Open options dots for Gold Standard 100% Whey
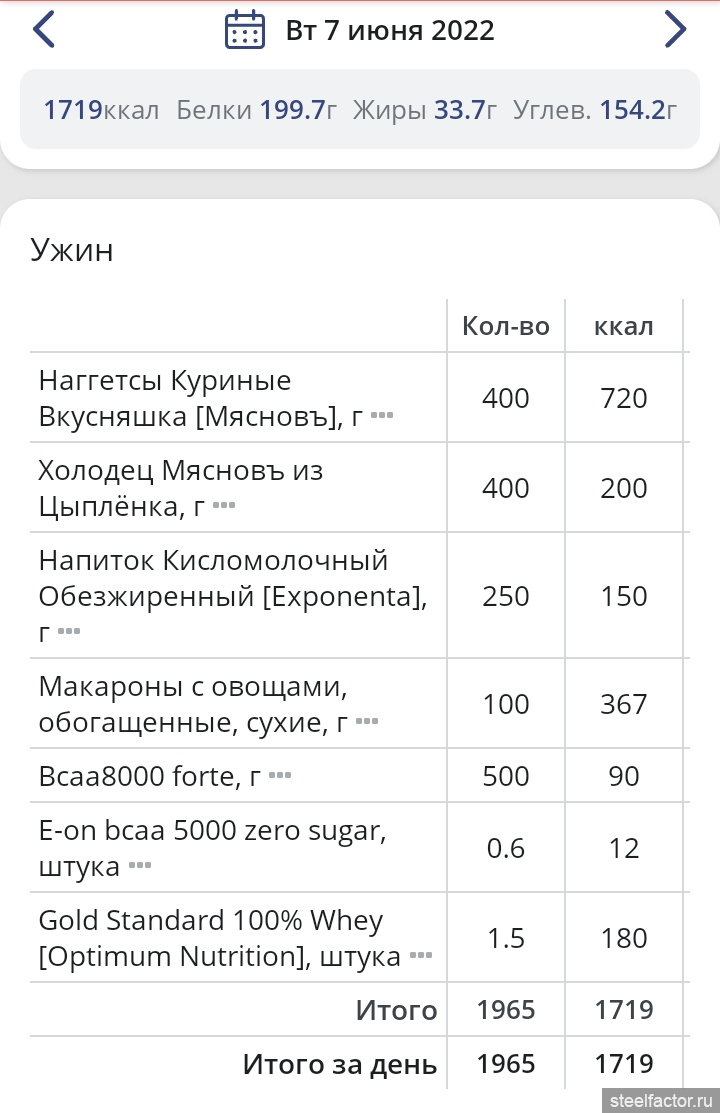This screenshot has width=720, height=1113. point(421,955)
